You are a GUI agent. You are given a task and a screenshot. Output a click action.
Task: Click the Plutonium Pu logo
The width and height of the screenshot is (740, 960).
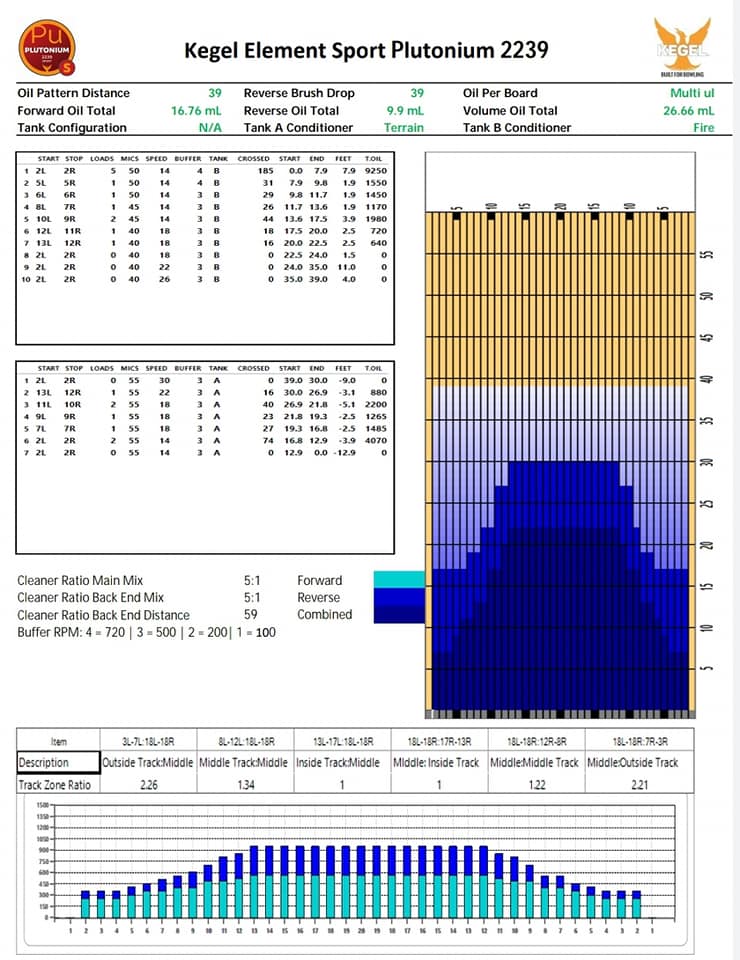coord(47,47)
